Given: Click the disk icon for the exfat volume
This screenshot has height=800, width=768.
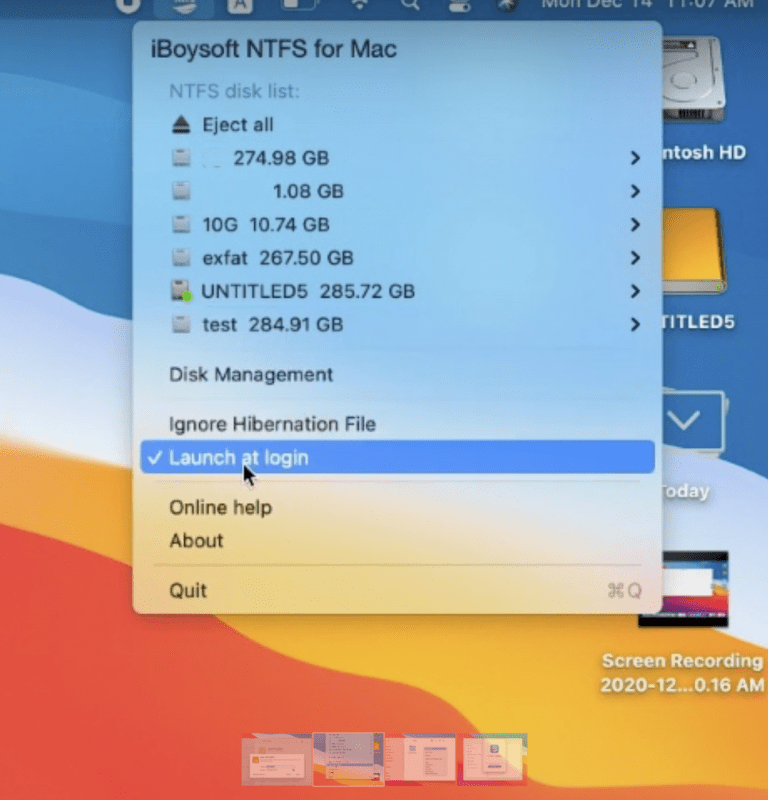Looking at the screenshot, I should coord(181,258).
